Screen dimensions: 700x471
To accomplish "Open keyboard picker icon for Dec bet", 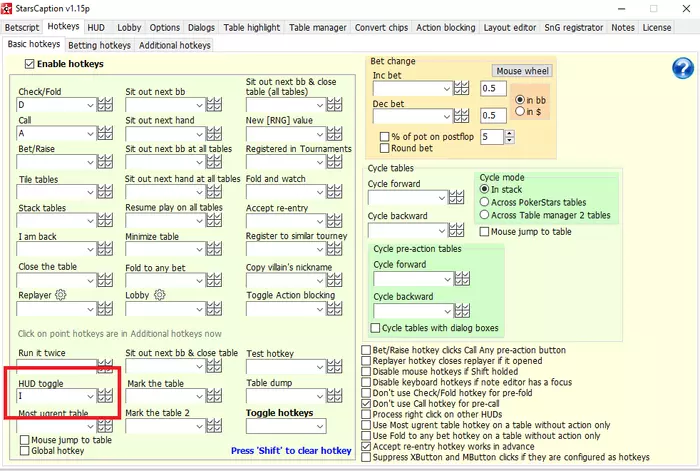I will (462, 116).
